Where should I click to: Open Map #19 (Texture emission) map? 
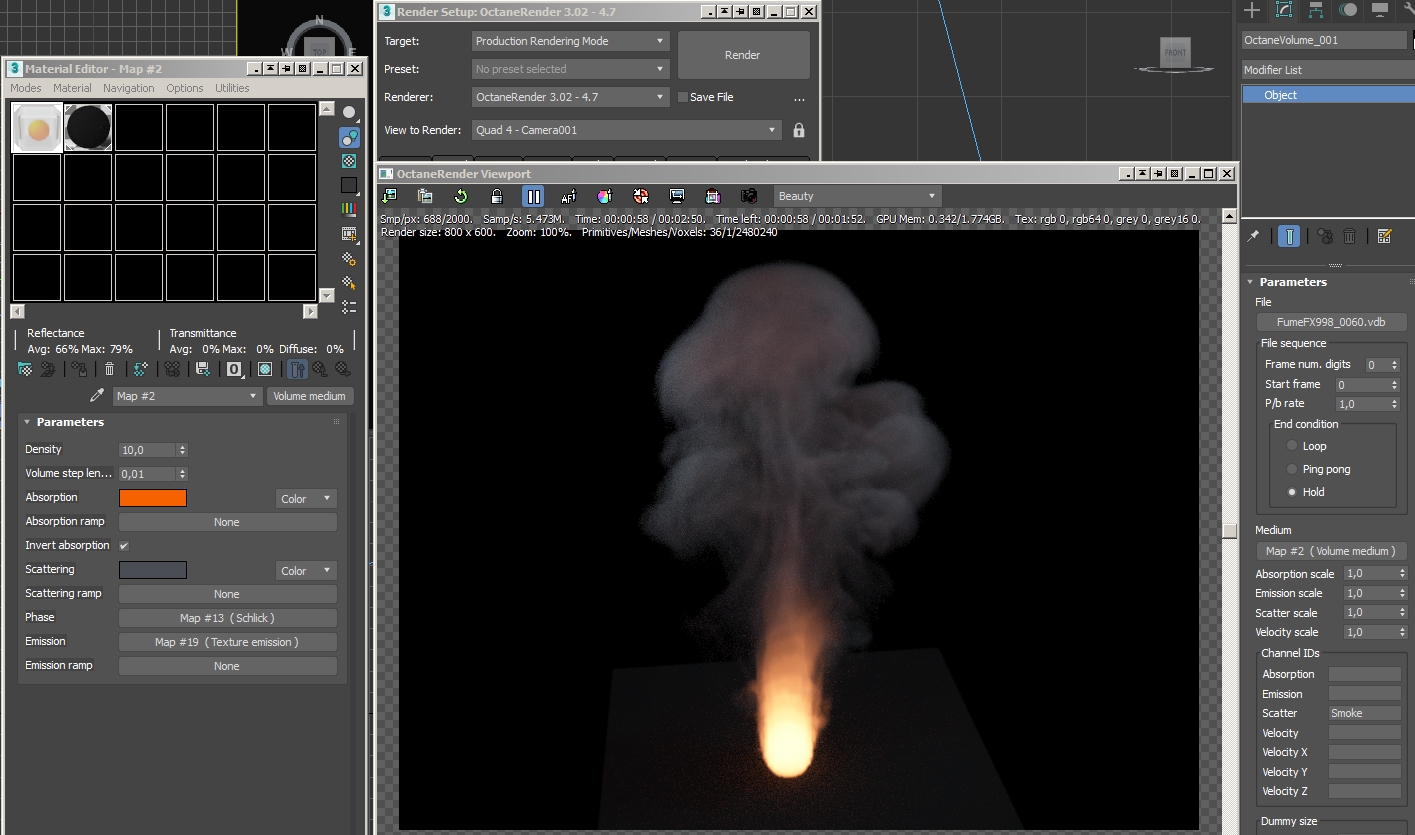click(228, 642)
